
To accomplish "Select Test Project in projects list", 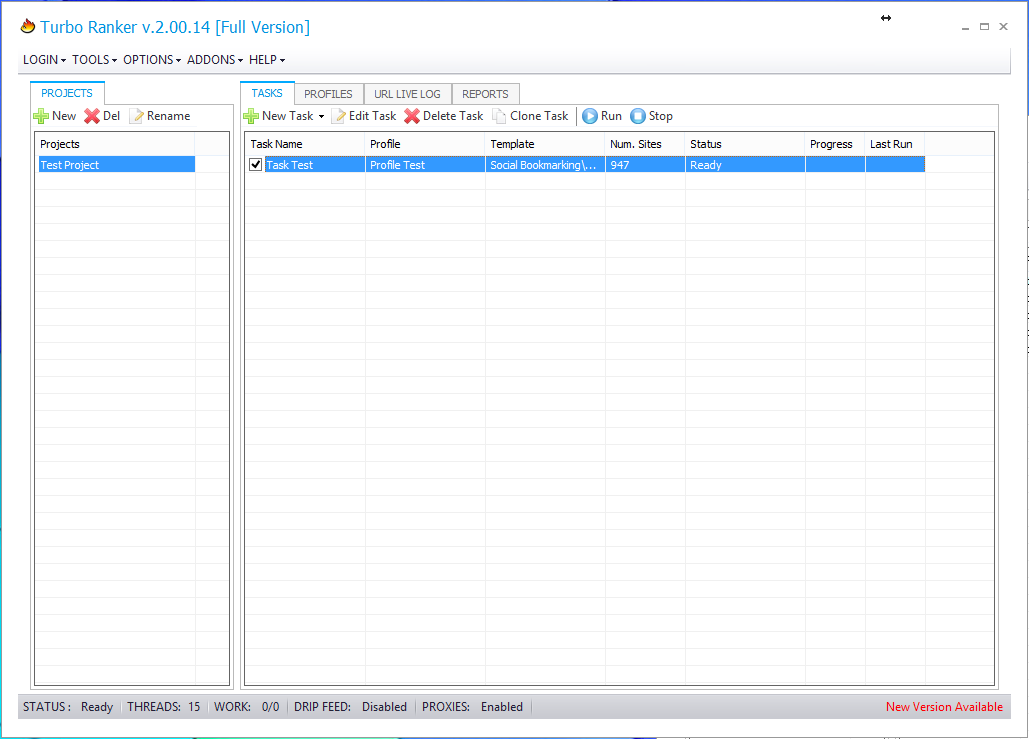I will [x=116, y=165].
